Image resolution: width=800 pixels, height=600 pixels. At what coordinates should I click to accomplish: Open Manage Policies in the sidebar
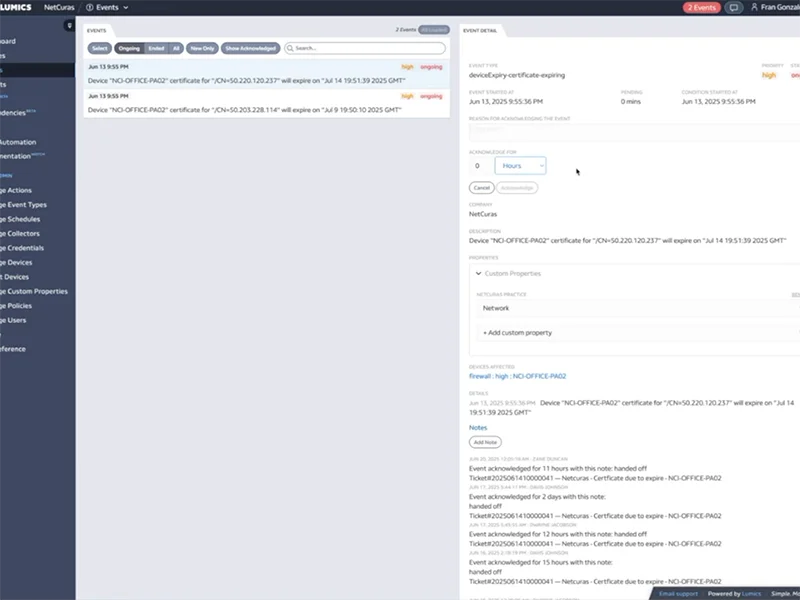pyautogui.click(x=16, y=306)
